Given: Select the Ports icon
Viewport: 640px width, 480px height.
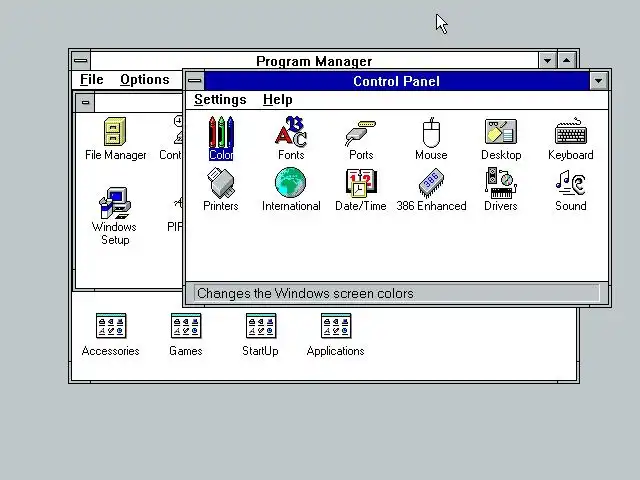Looking at the screenshot, I should [x=361, y=139].
